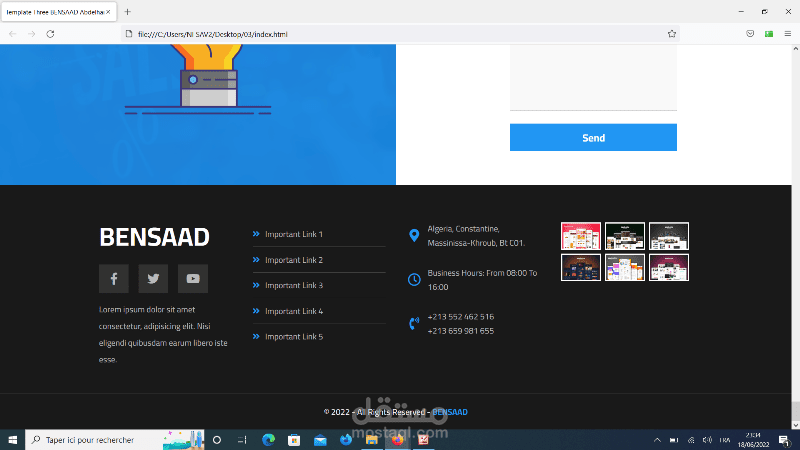Switch to Firefox on taskbar
Image resolution: width=800 pixels, height=450 pixels.
click(x=397, y=440)
